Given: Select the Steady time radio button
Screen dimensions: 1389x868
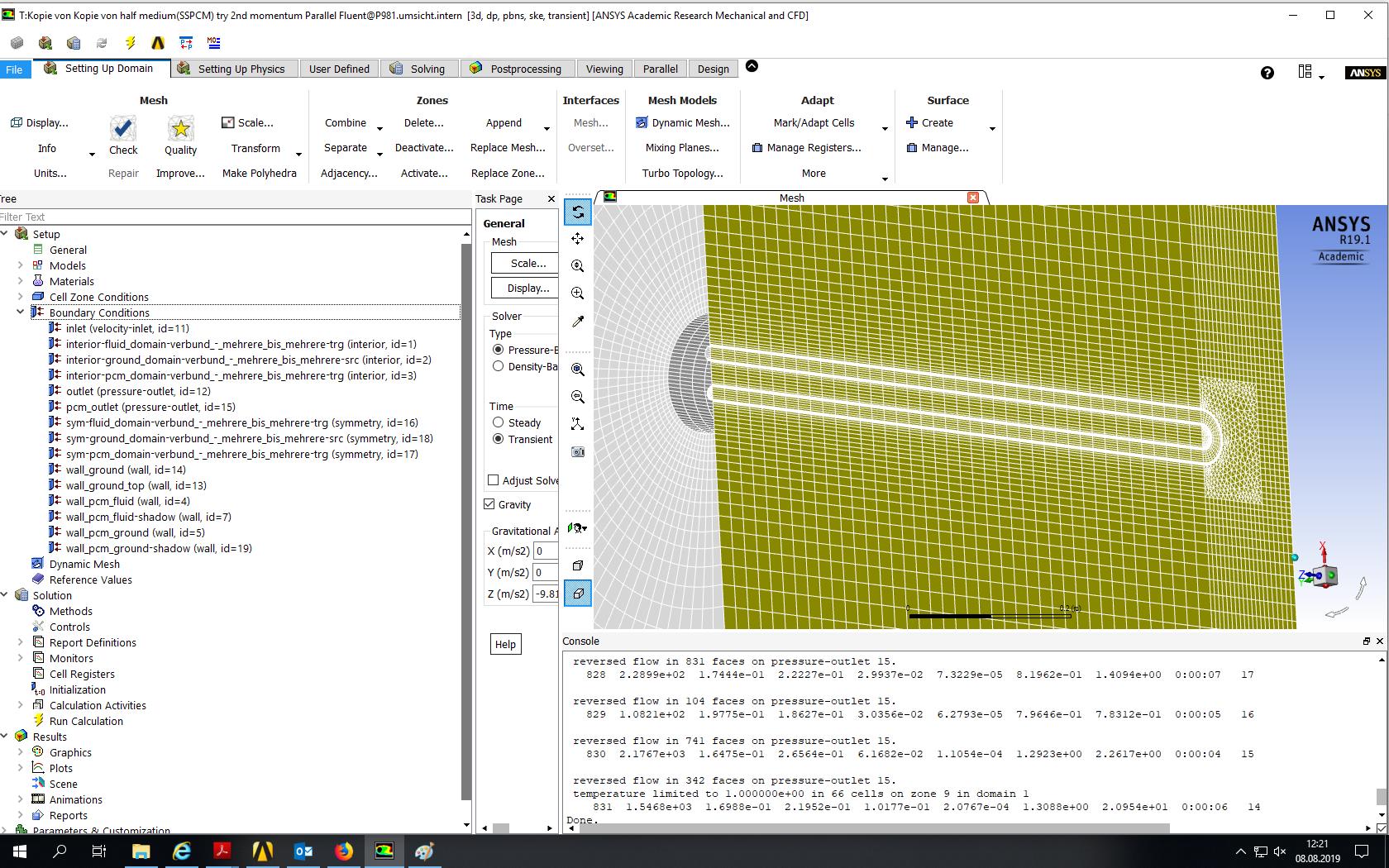Looking at the screenshot, I should click(x=498, y=422).
